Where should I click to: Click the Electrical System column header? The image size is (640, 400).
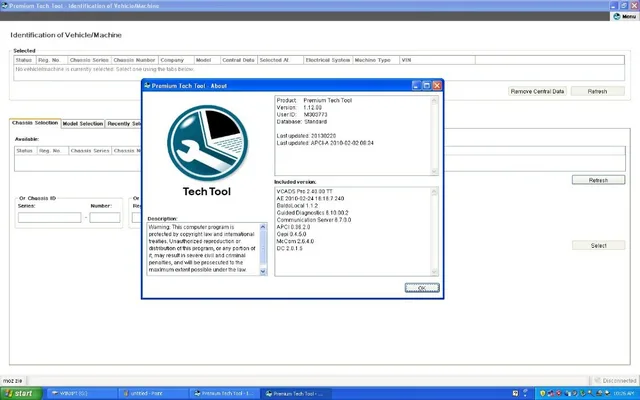(x=328, y=60)
